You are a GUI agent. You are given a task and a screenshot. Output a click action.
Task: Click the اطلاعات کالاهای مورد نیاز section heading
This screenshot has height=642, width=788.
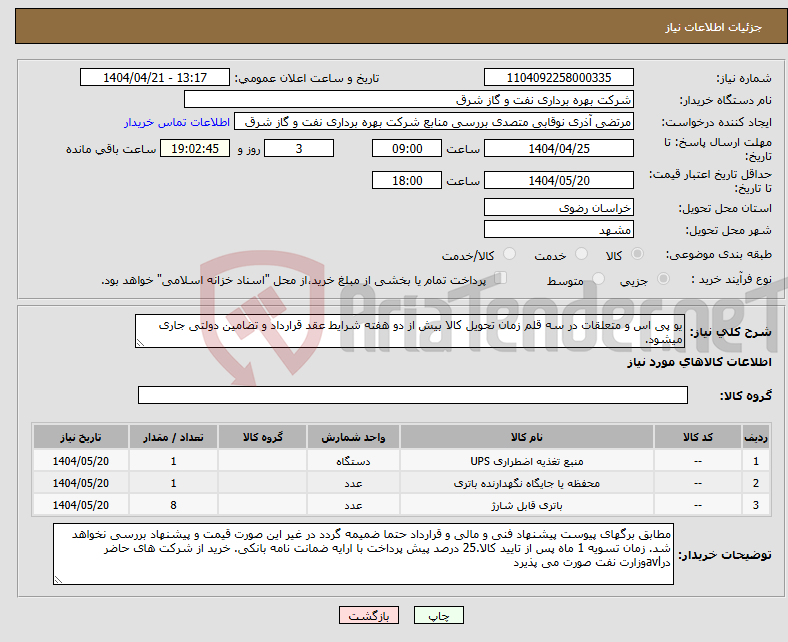coord(699,362)
